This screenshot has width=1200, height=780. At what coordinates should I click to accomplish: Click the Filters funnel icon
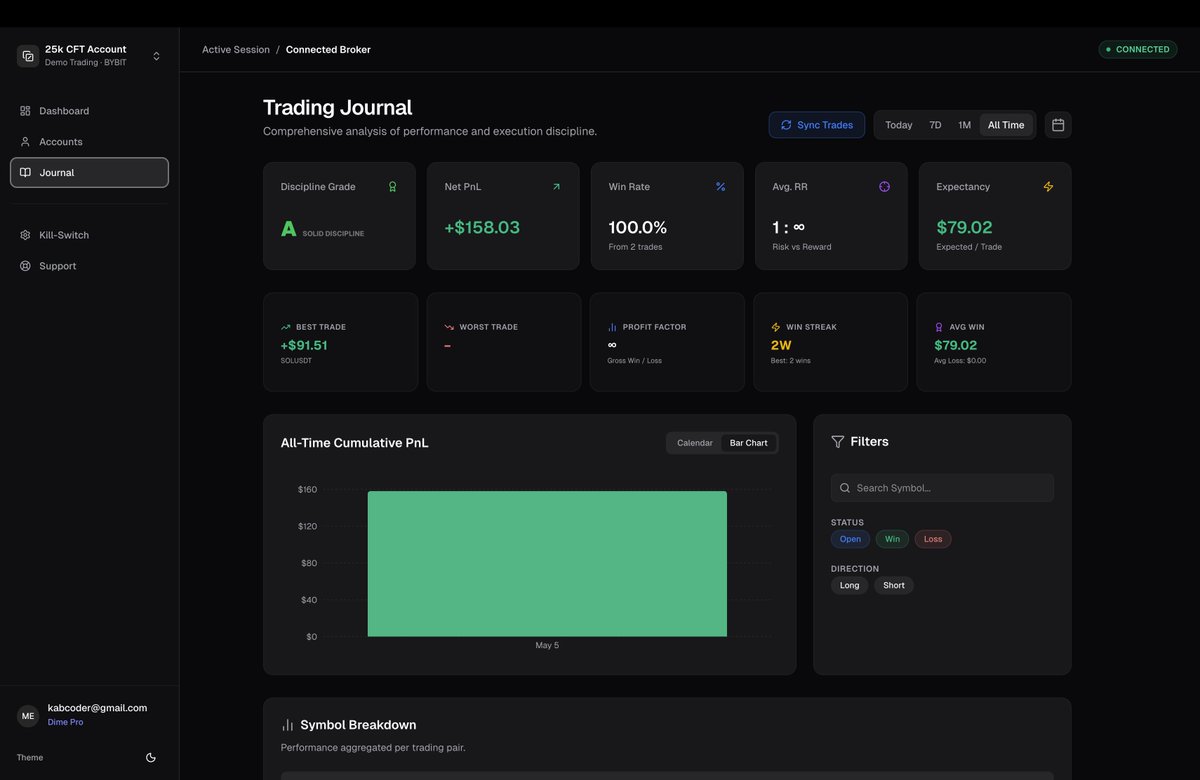tap(838, 442)
